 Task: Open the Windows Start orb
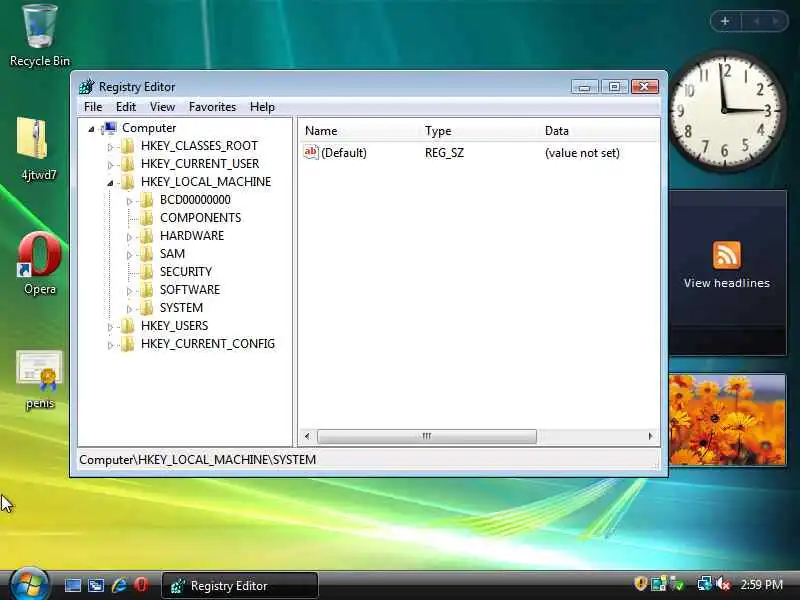[29, 584]
